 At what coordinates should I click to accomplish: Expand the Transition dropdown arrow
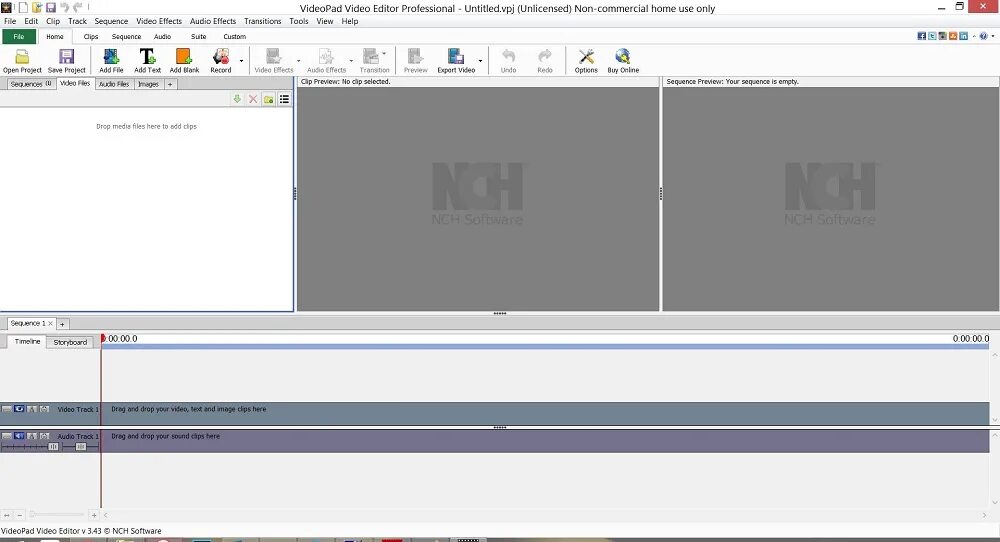[384, 54]
